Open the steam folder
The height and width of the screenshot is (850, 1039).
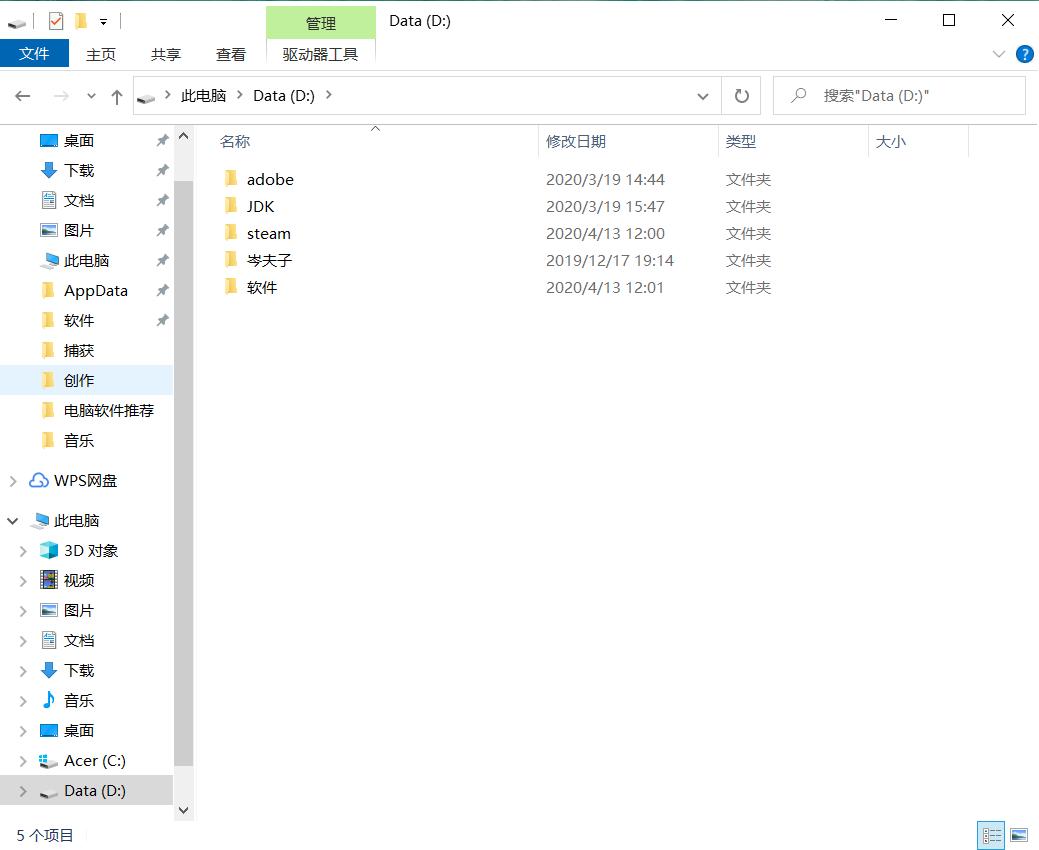click(x=267, y=233)
